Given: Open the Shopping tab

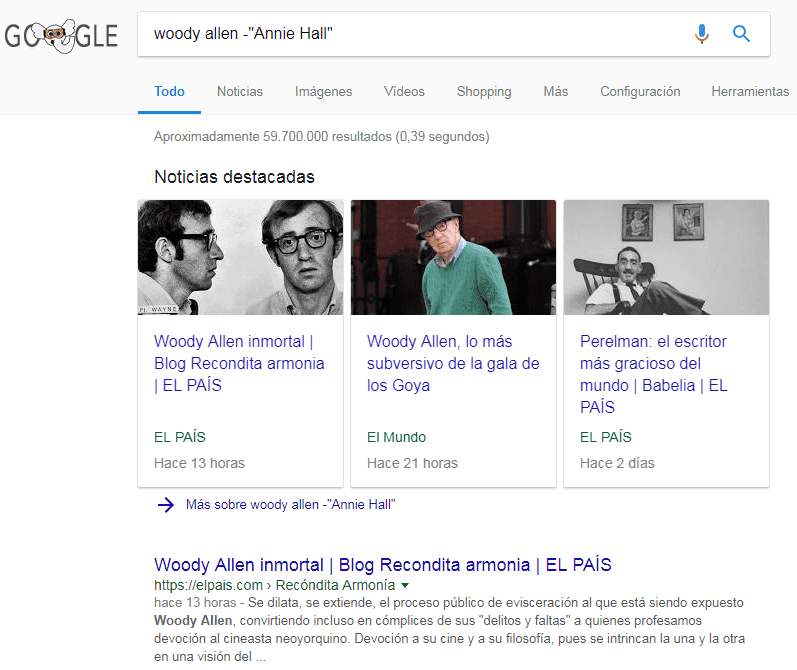Looking at the screenshot, I should (484, 92).
